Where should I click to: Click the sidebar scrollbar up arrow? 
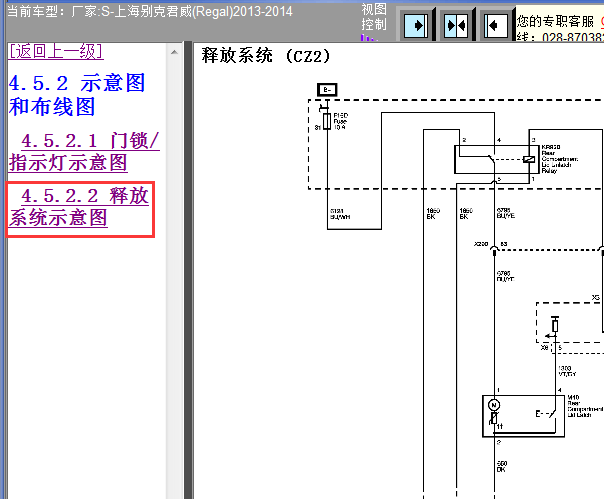174,52
